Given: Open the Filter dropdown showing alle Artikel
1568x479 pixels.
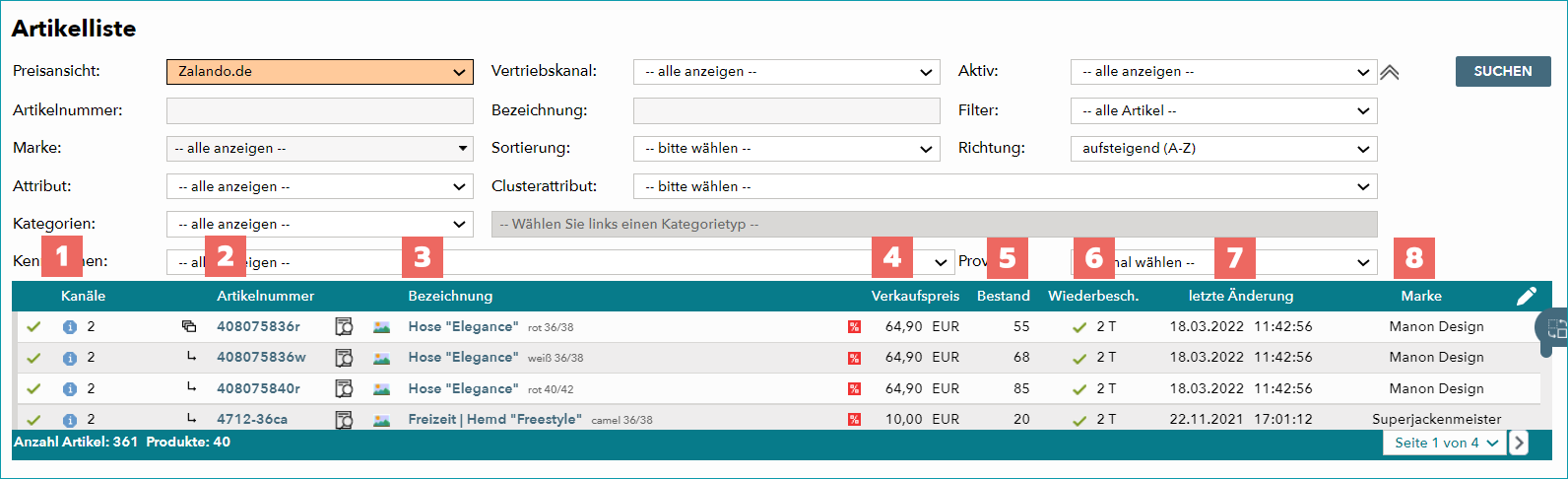Looking at the screenshot, I should [1224, 111].
